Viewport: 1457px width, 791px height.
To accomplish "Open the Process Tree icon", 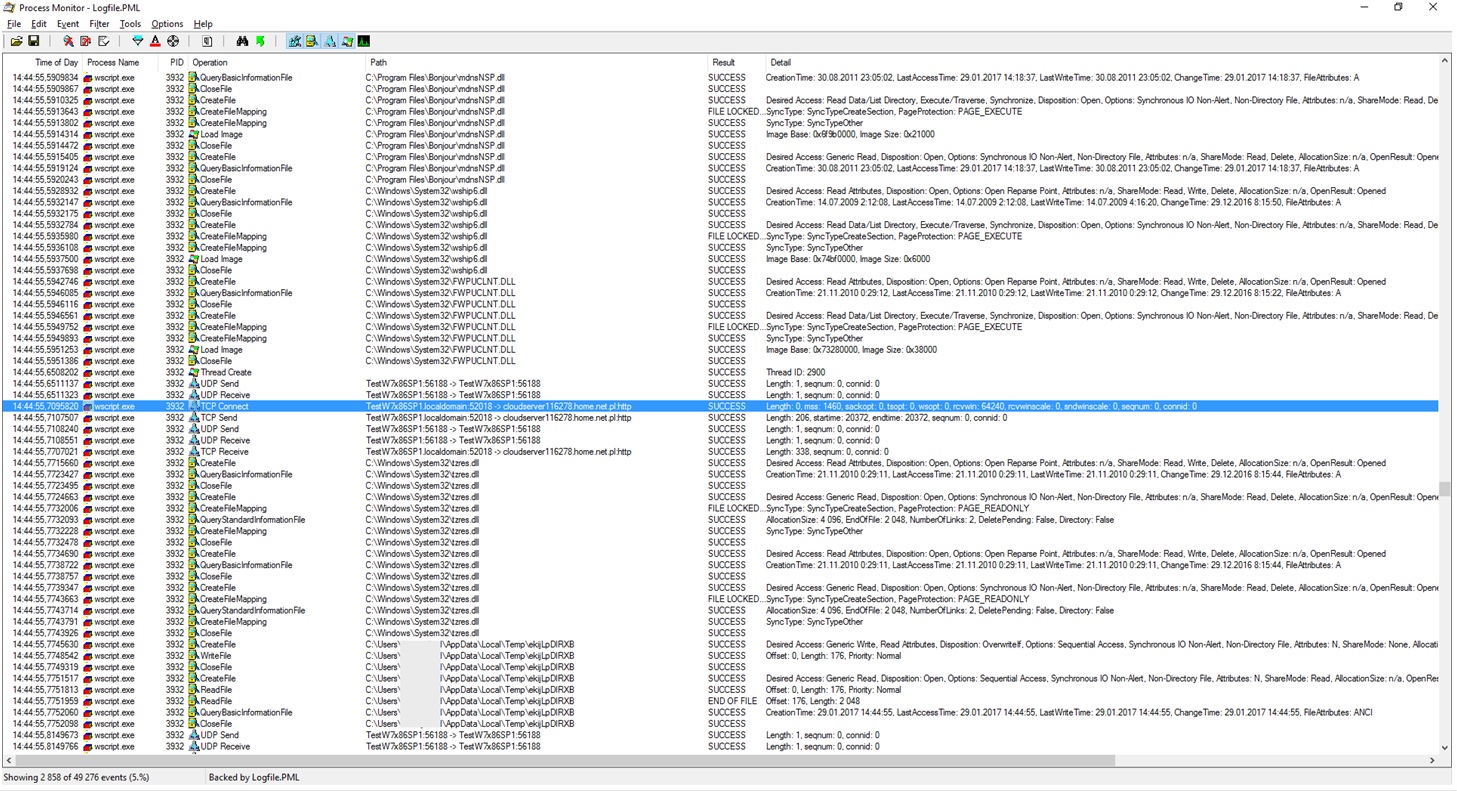I will [x=207, y=41].
